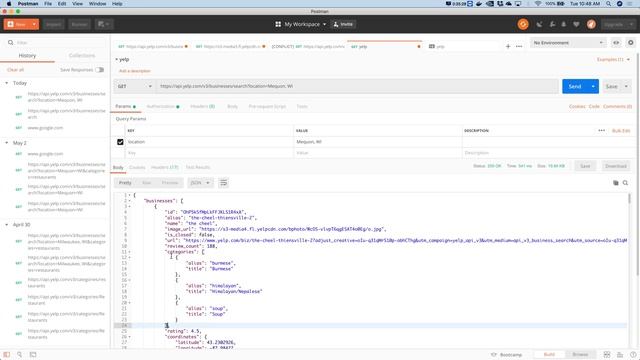Viewport: 640px width, 360px height.
Task: Open the response Body tab
Action: click(x=118, y=167)
